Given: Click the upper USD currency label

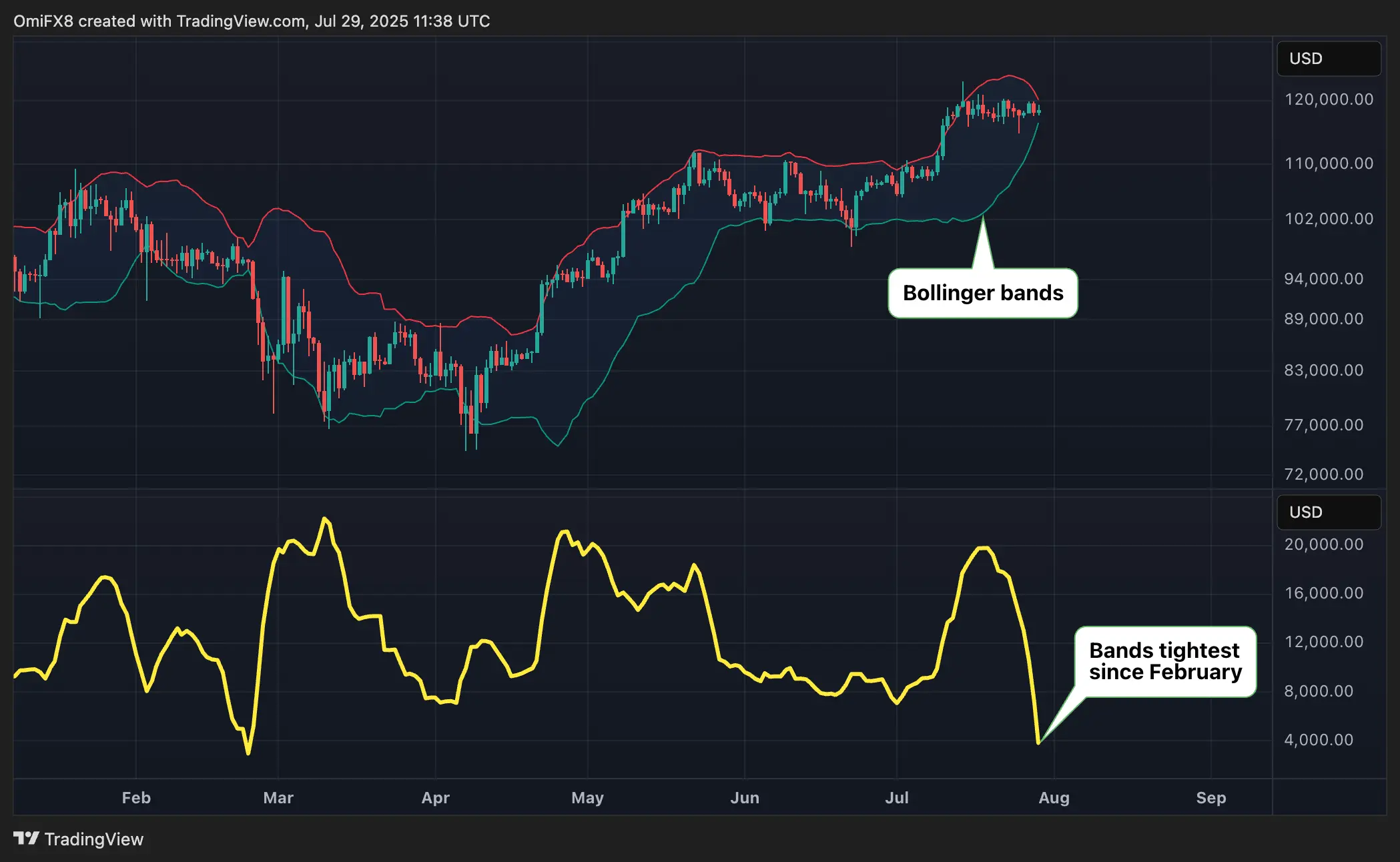Looking at the screenshot, I should click(1329, 59).
